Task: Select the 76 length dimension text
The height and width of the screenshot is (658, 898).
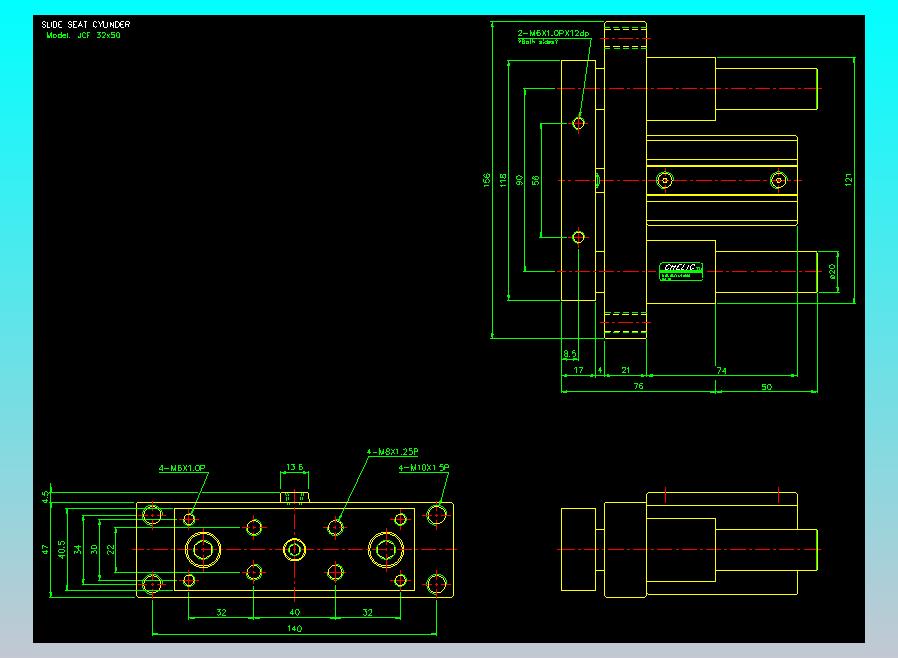Action: pos(637,385)
